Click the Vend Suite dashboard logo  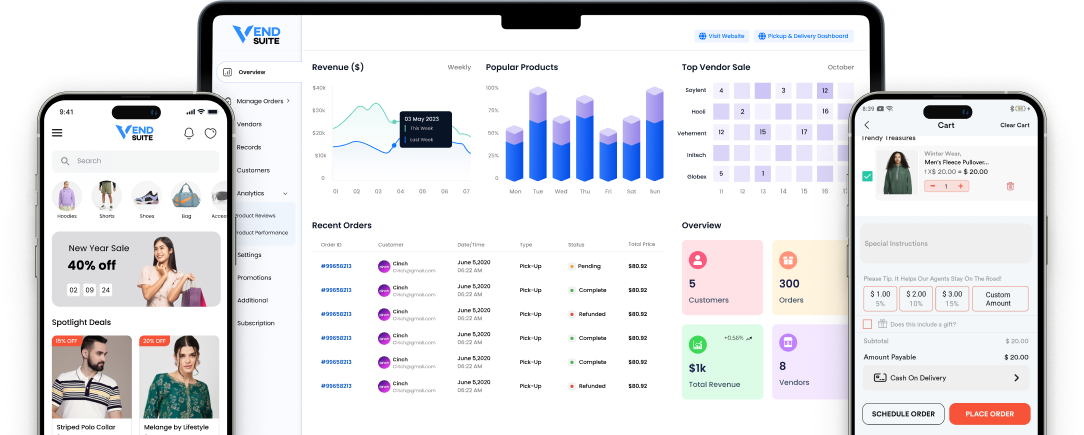(256, 35)
